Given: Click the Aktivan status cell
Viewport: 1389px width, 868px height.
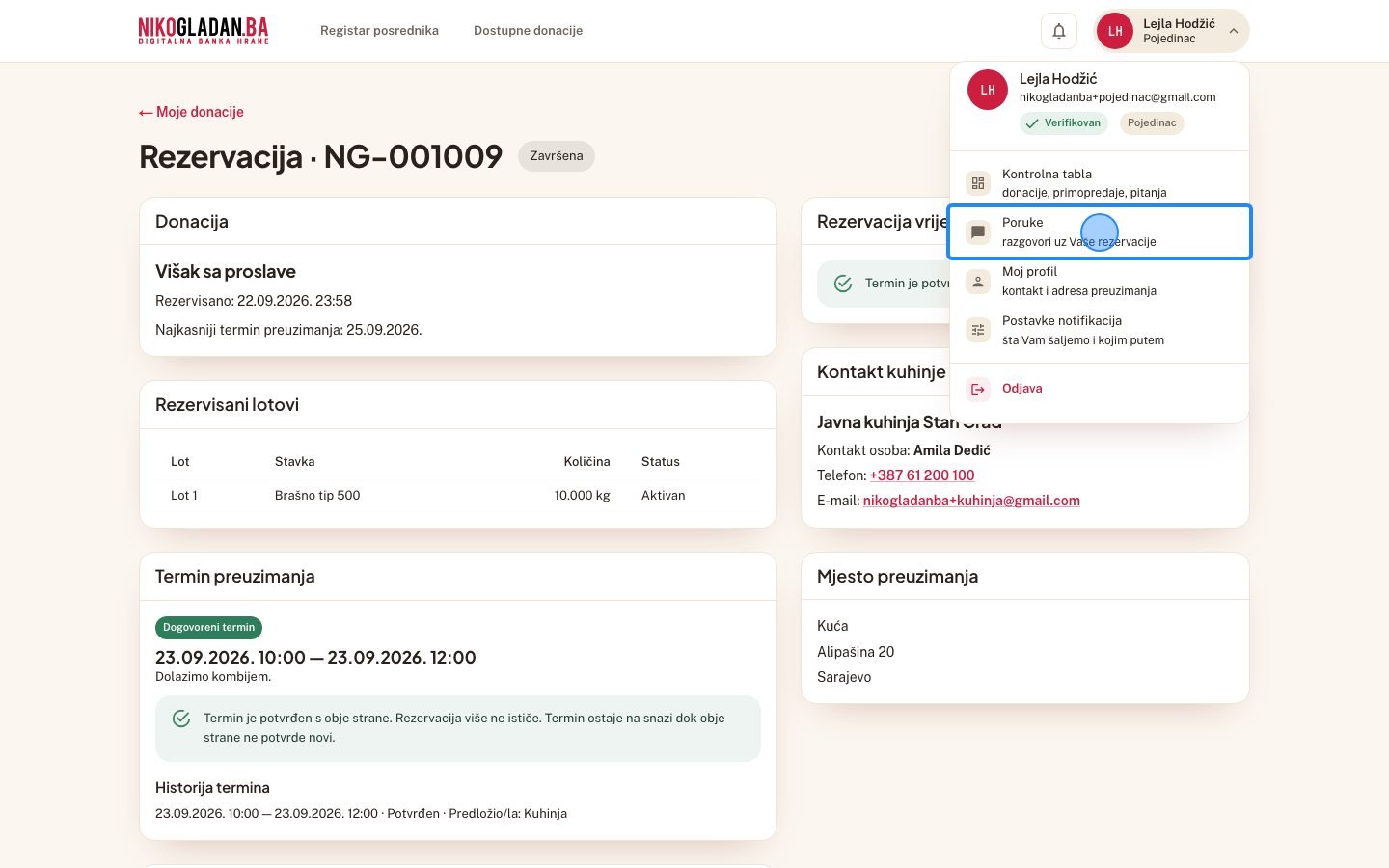Looking at the screenshot, I should click(664, 496).
